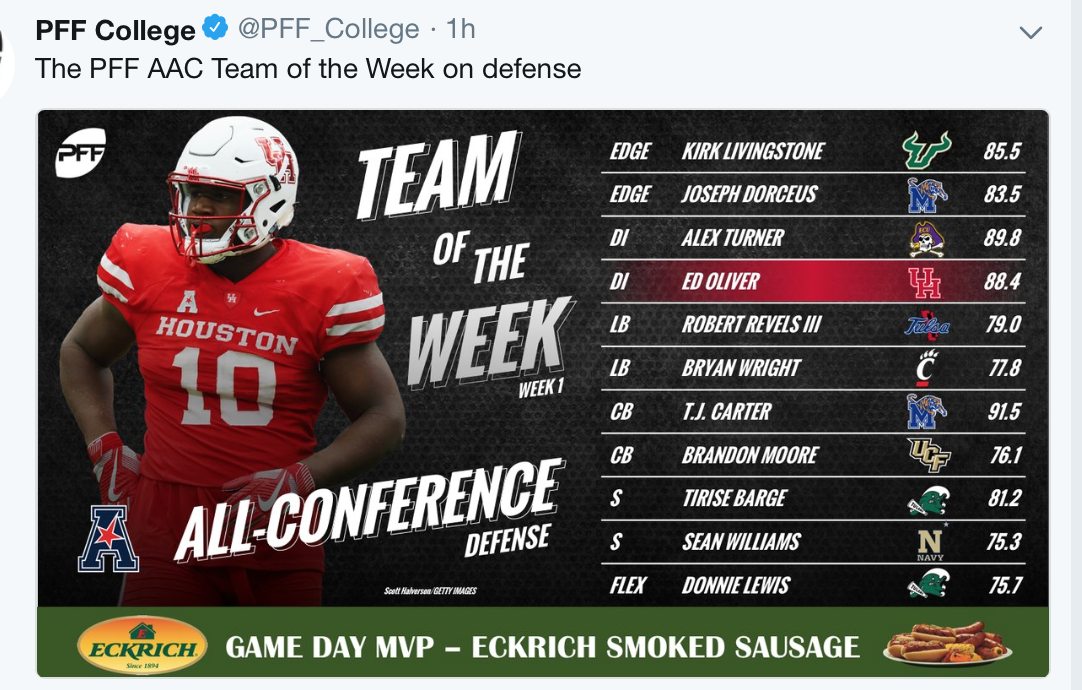The height and width of the screenshot is (690, 1082).
Task: Click the PFF College account name
Action: [115, 30]
